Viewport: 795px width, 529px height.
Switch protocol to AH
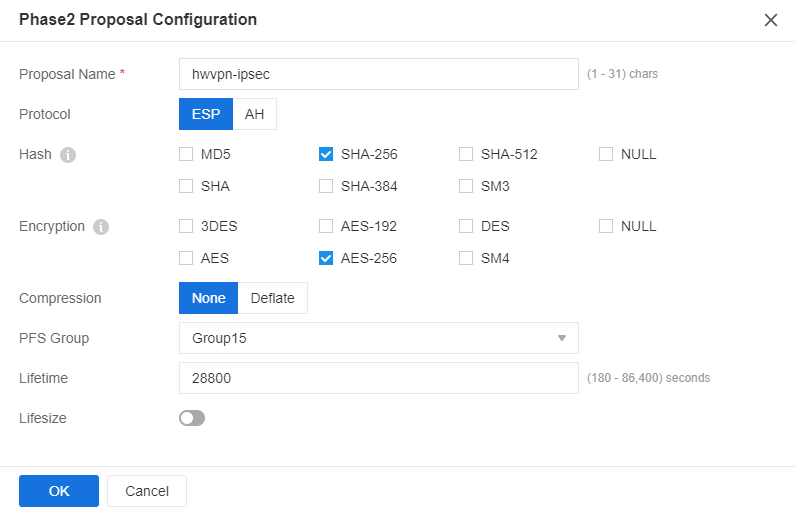pyautogui.click(x=255, y=114)
